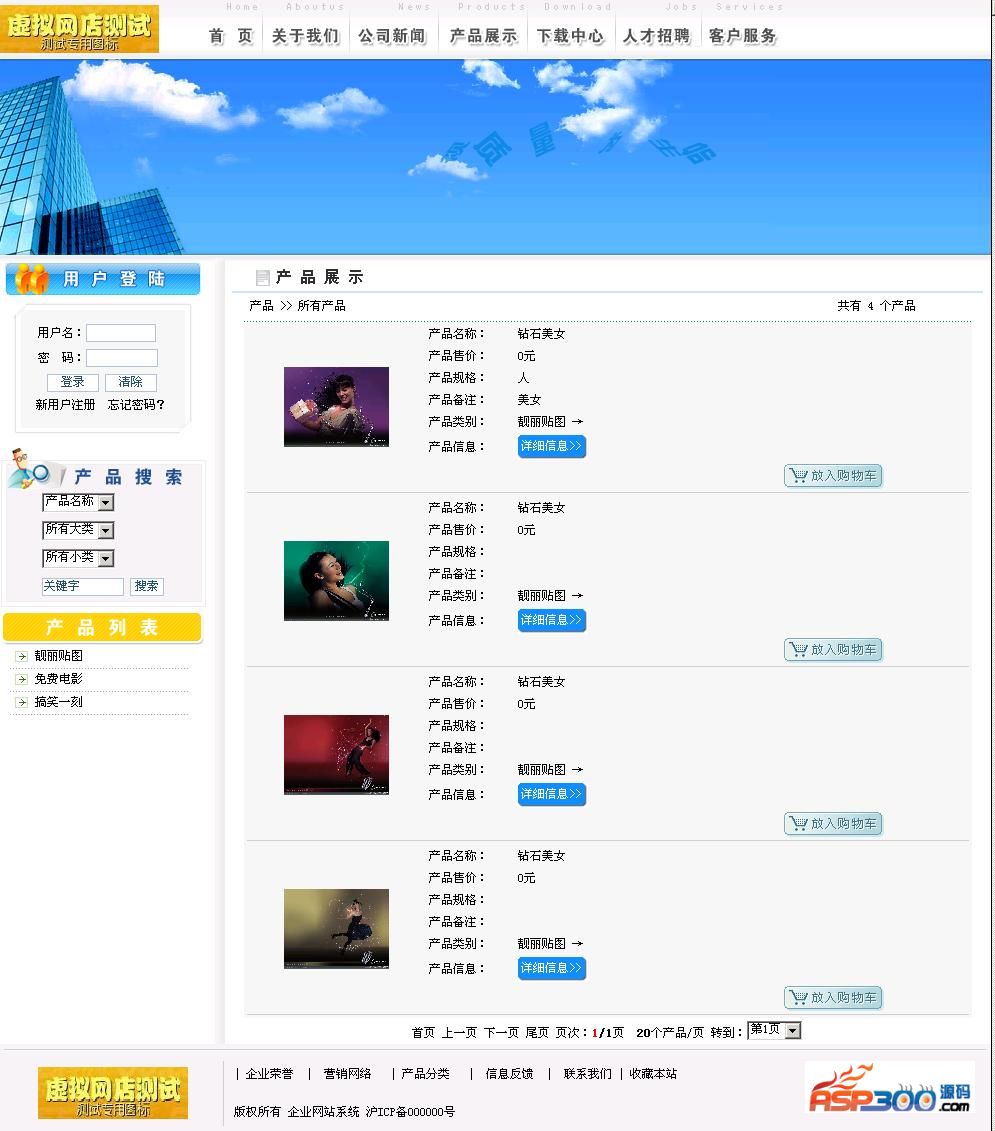995x1131 pixels.
Task: Open the 搞笑一刻 category
Action: [x=58, y=702]
